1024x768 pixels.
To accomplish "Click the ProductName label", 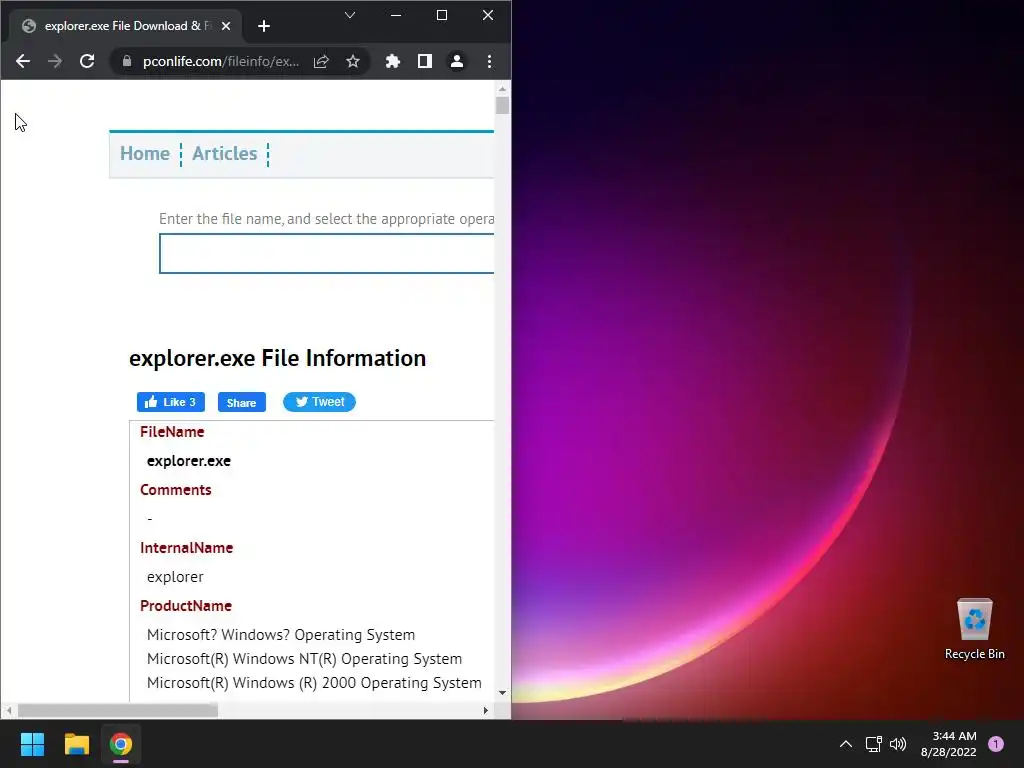I will pos(186,606).
